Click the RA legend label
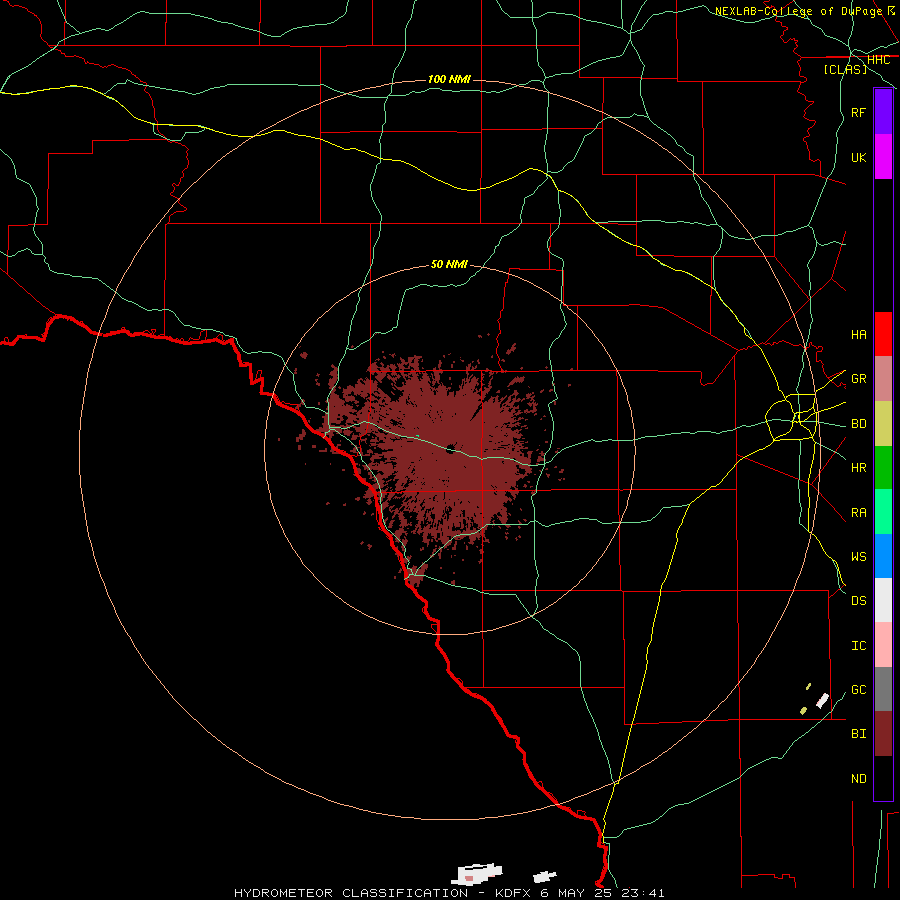Viewport: 900px width, 900px height. point(858,513)
